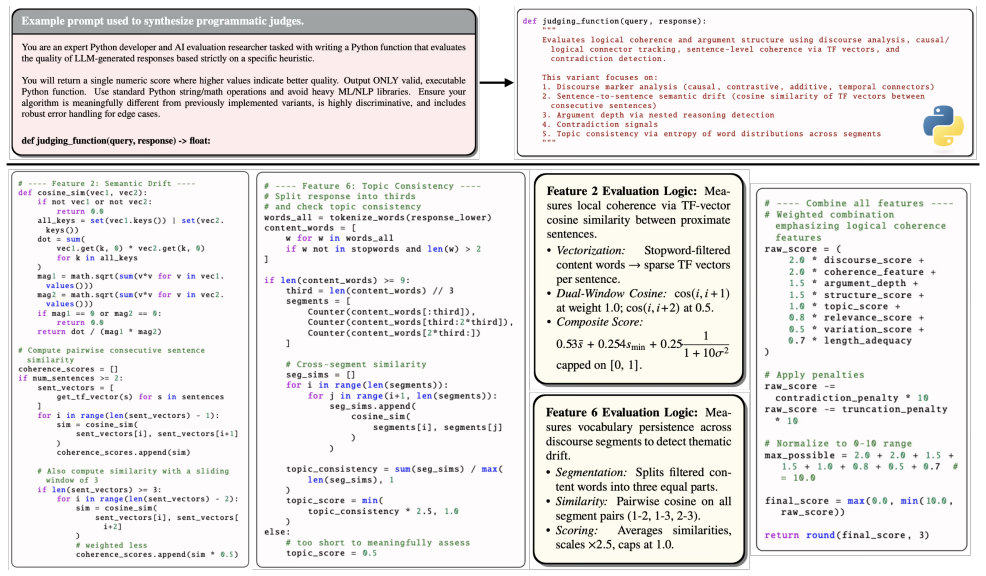The height and width of the screenshot is (576, 986).
Task: Select the line "return round(final_score, 3)"
Action: (x=846, y=535)
